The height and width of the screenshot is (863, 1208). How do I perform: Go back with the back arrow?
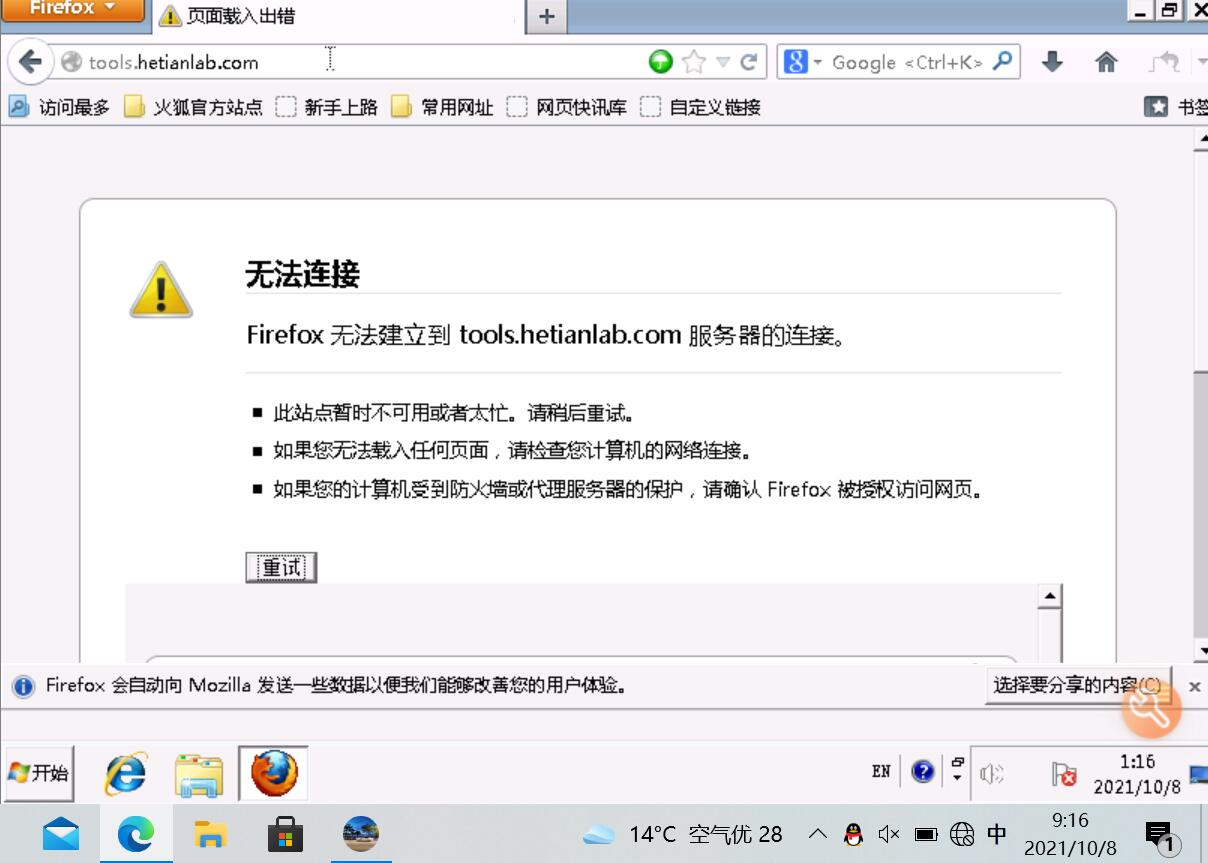click(30, 62)
